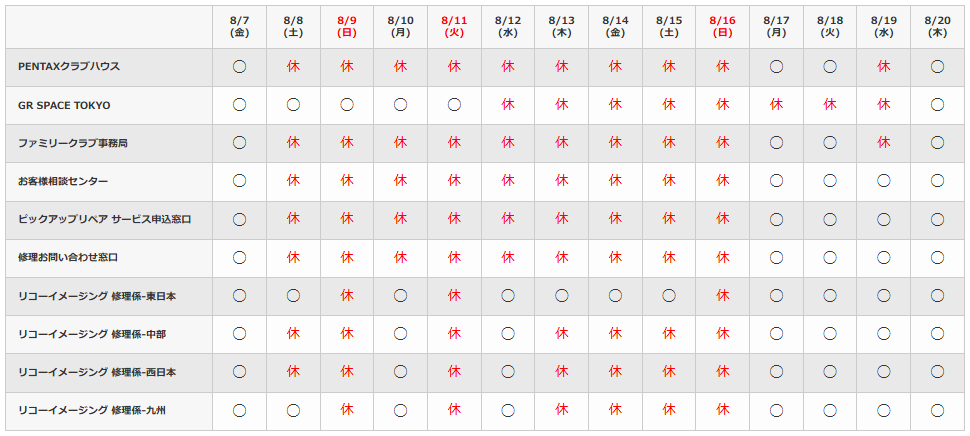
Task: Click the 休 mark for 修理係-東日本 on 8/9
Action: [347, 296]
